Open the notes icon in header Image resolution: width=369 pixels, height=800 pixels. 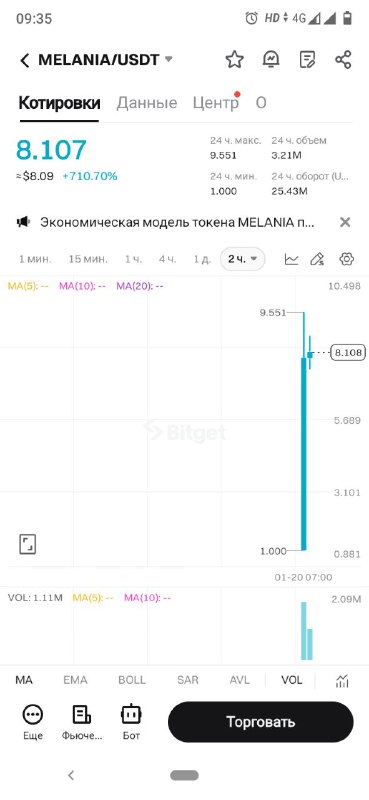pyautogui.click(x=307, y=60)
